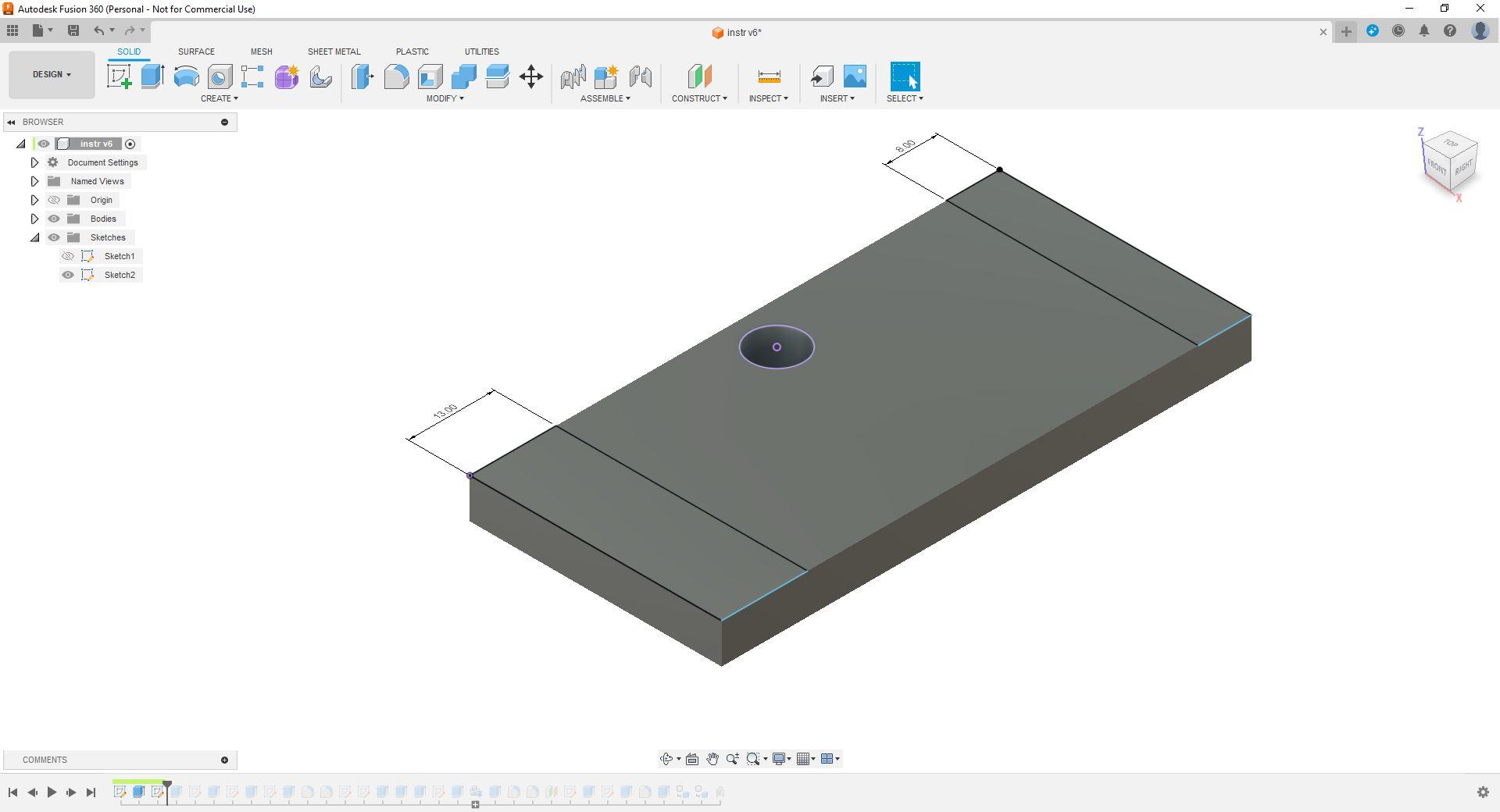This screenshot has width=1500, height=812.
Task: Expand the Document Settings node
Action: tap(34, 162)
